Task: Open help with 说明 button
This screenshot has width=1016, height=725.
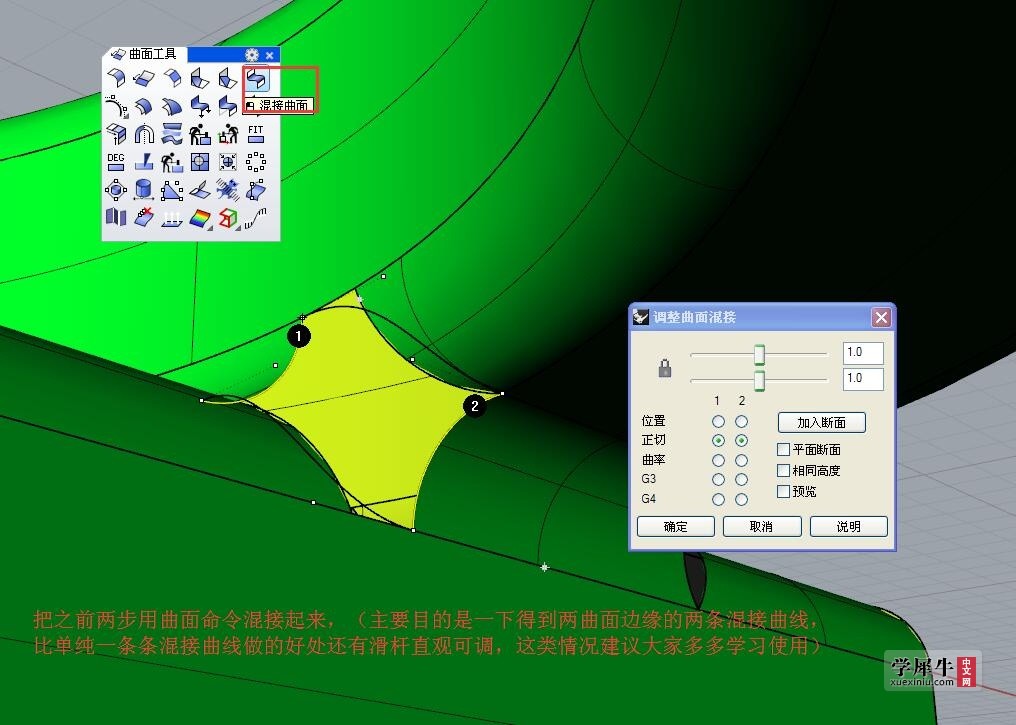Action: 849,526
